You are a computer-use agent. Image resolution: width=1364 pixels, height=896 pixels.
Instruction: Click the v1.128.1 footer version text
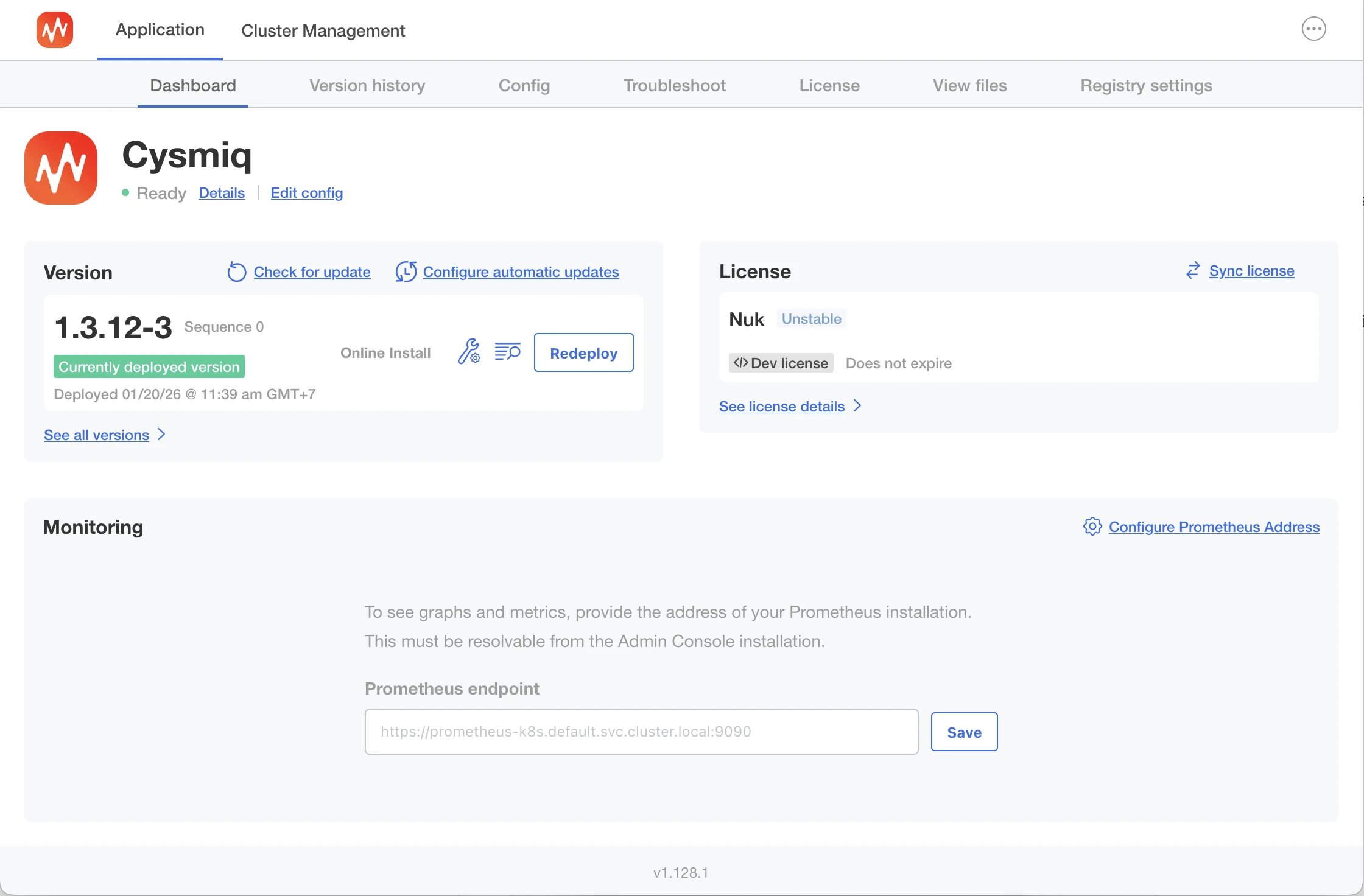[681, 872]
